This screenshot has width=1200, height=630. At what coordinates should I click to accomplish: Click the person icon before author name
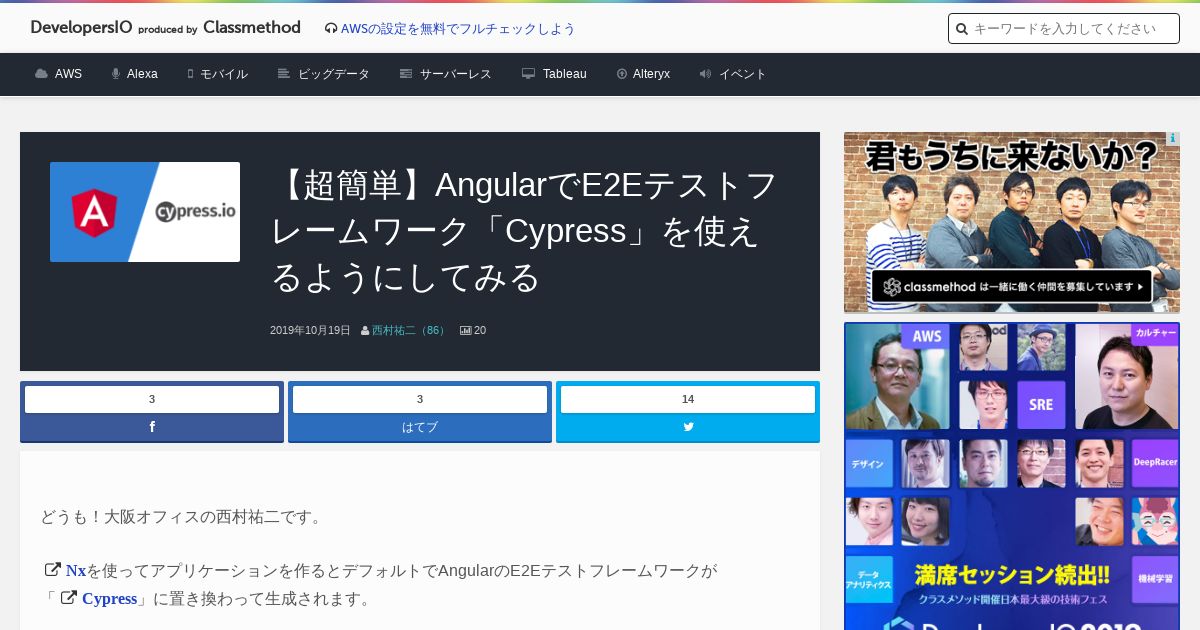pos(365,330)
